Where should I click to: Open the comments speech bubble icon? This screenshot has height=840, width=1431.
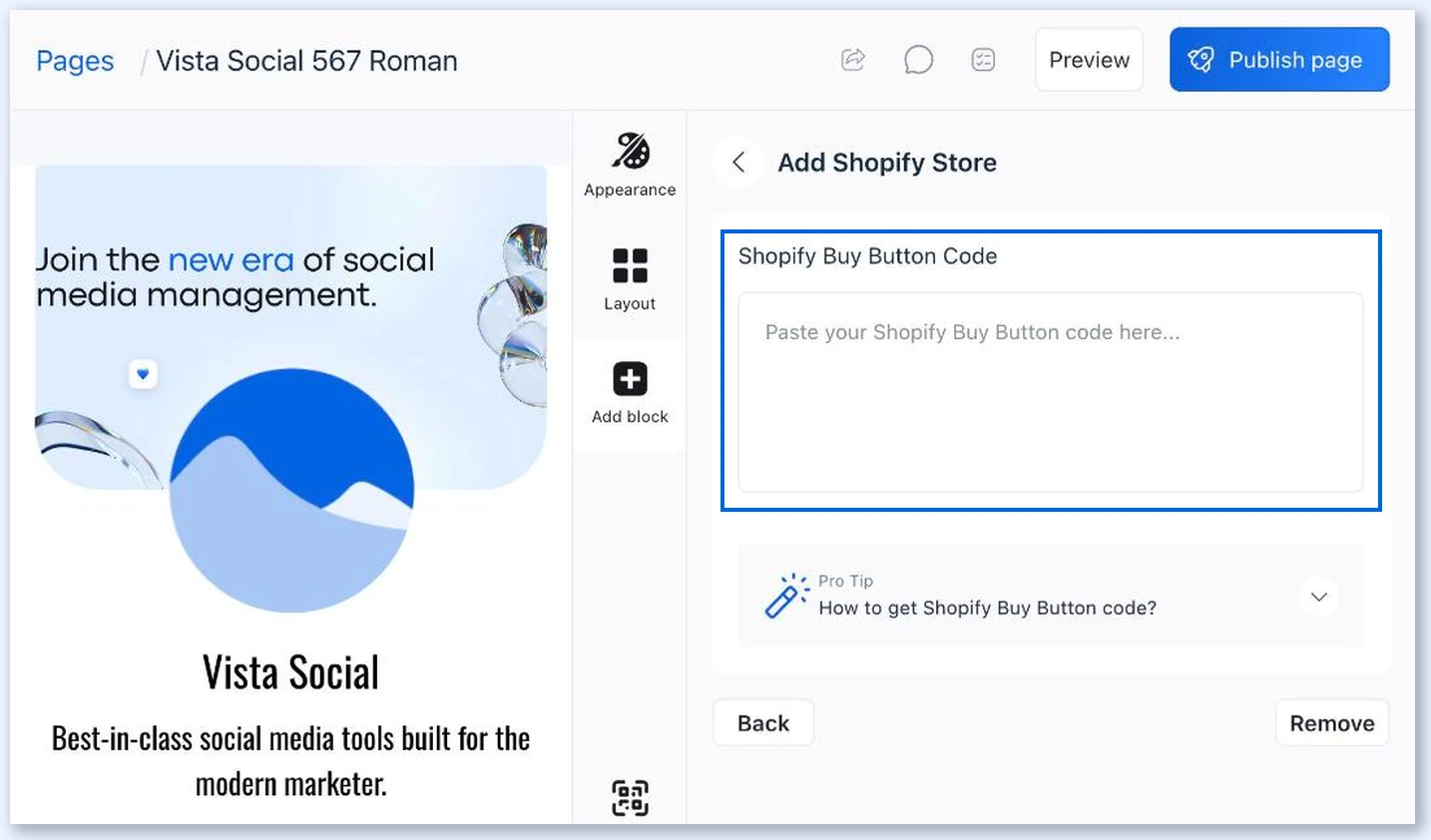tap(918, 60)
